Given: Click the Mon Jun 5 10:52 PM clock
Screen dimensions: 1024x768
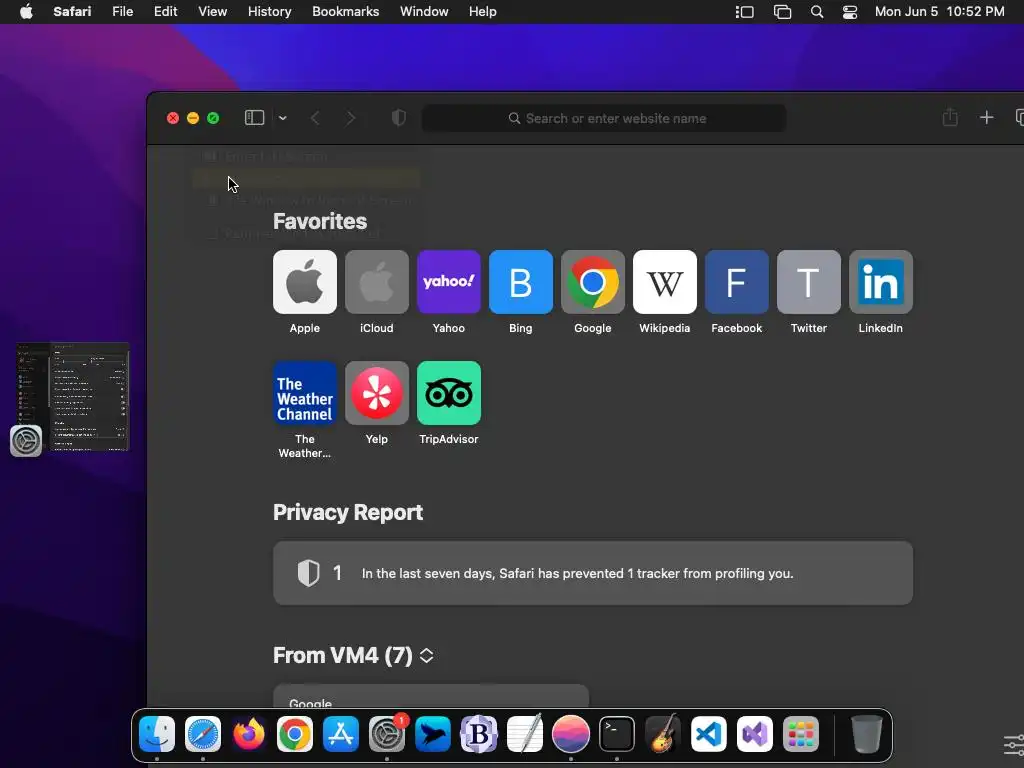Looking at the screenshot, I should click(939, 12).
